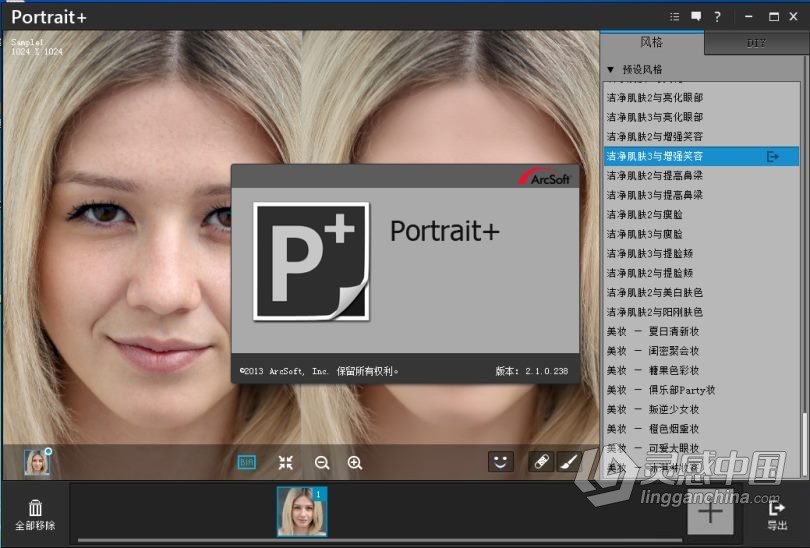This screenshot has height=548, width=810.
Task: Select preset 洁净肌肤3与提高鼻梁
Action: [701, 195]
